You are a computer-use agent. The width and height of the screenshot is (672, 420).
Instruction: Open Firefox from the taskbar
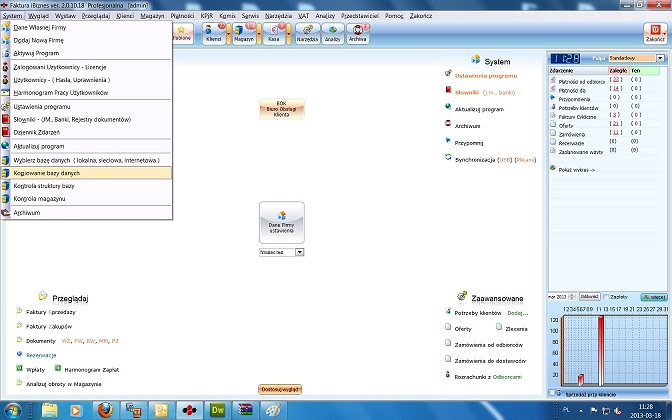[105, 410]
